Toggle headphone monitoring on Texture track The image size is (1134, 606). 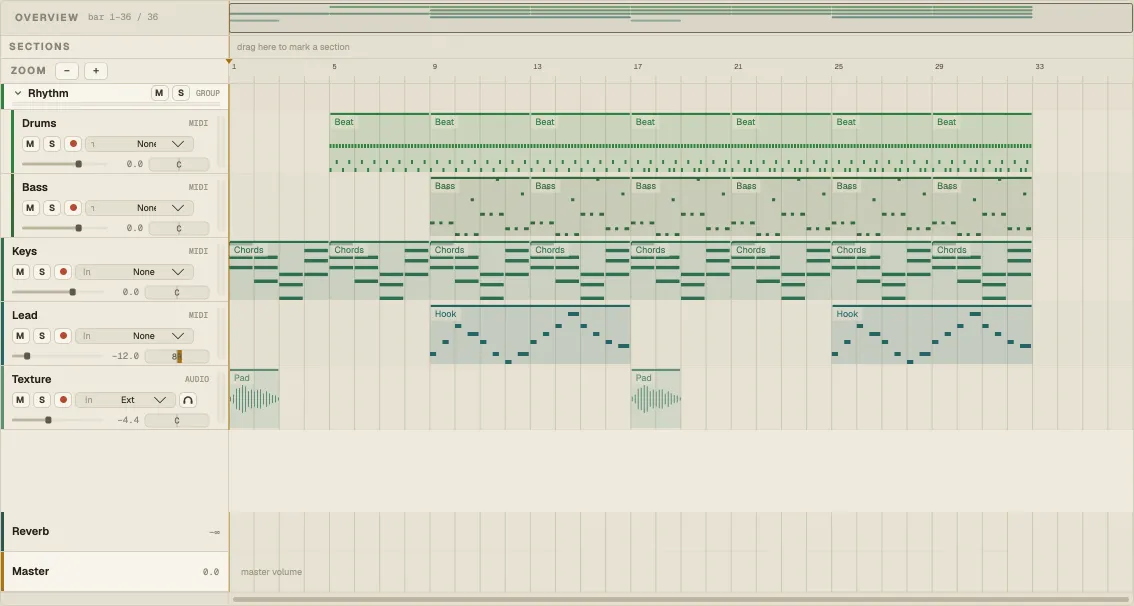[187, 400]
